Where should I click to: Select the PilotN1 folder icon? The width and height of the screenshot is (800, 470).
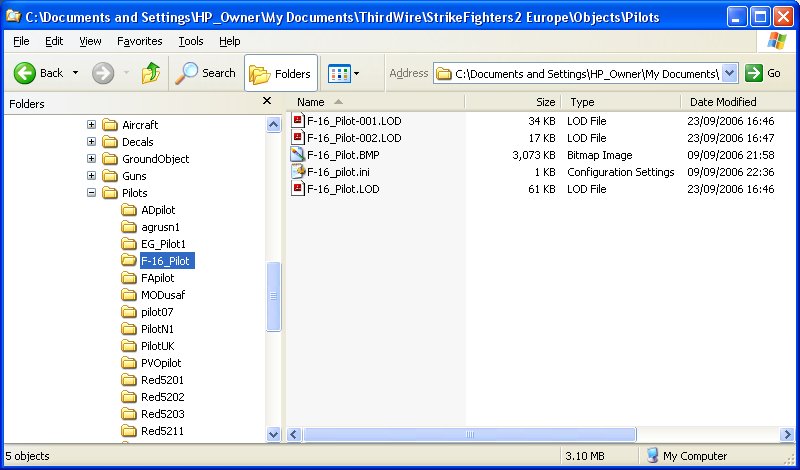(129, 329)
